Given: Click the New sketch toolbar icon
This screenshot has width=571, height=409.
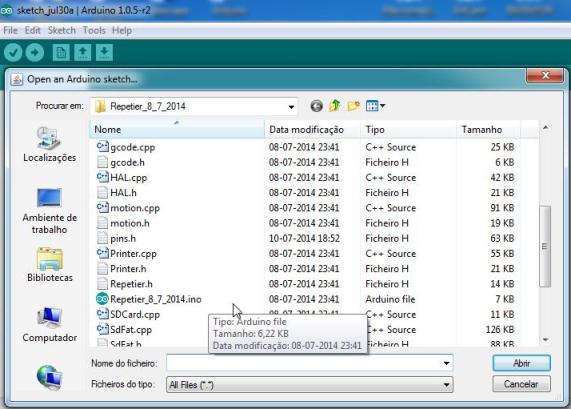Looking at the screenshot, I should [x=61, y=53].
